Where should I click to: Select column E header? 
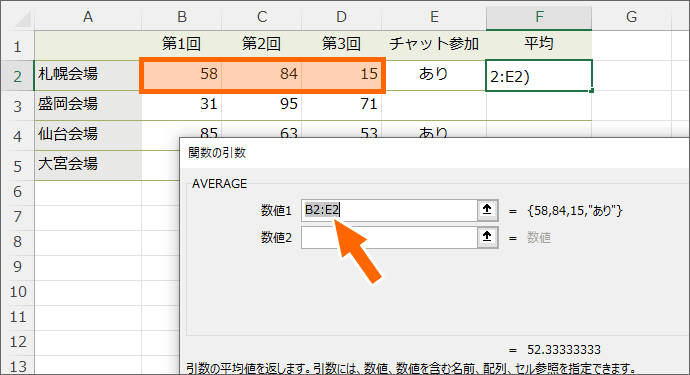[434, 18]
